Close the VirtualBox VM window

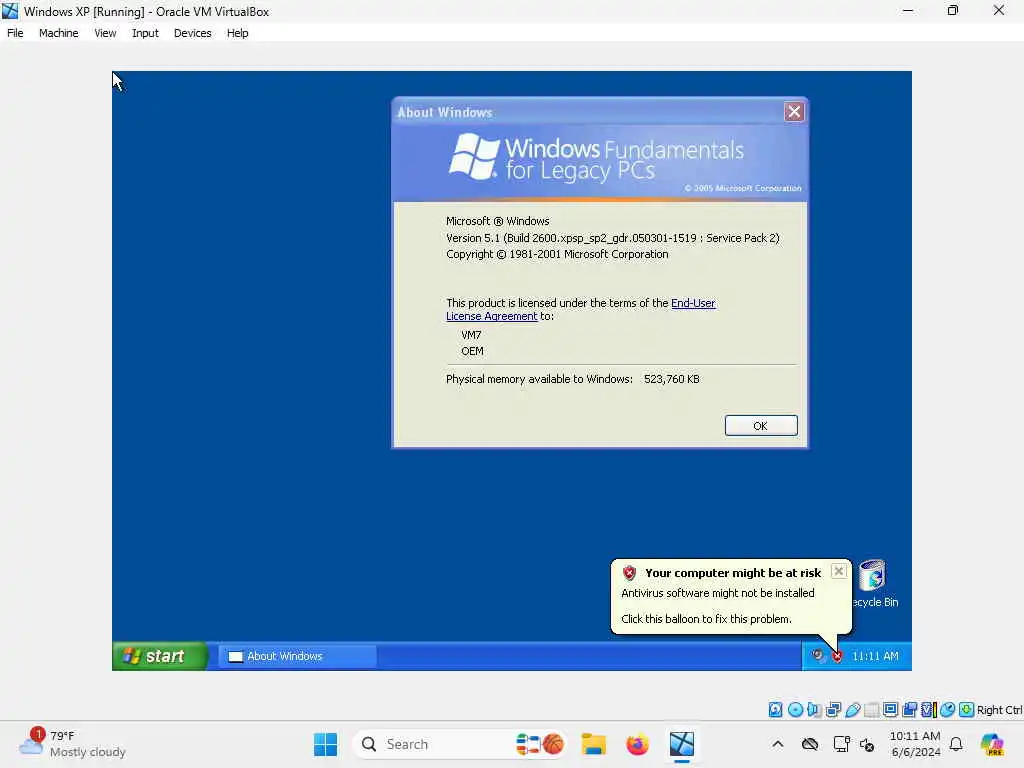click(999, 10)
